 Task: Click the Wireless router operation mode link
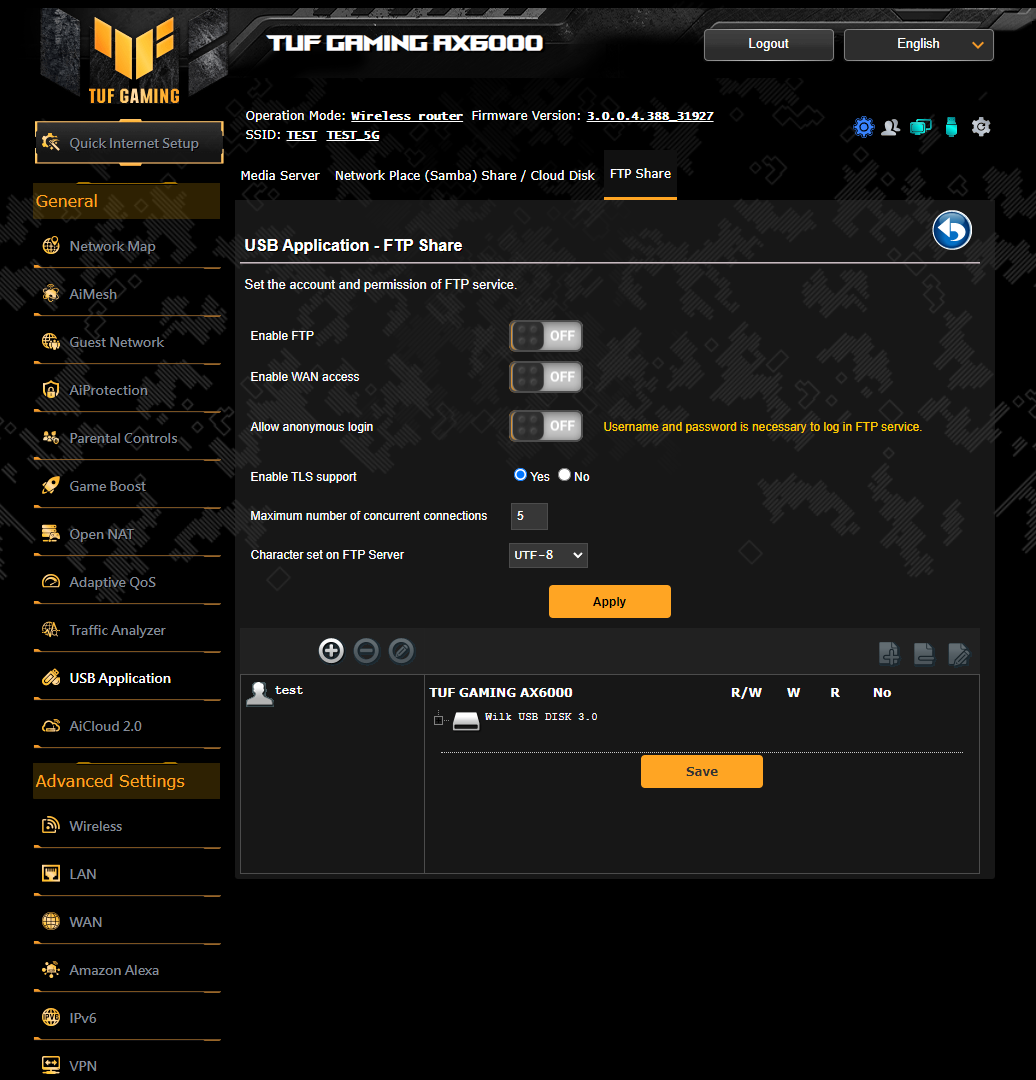(x=406, y=116)
